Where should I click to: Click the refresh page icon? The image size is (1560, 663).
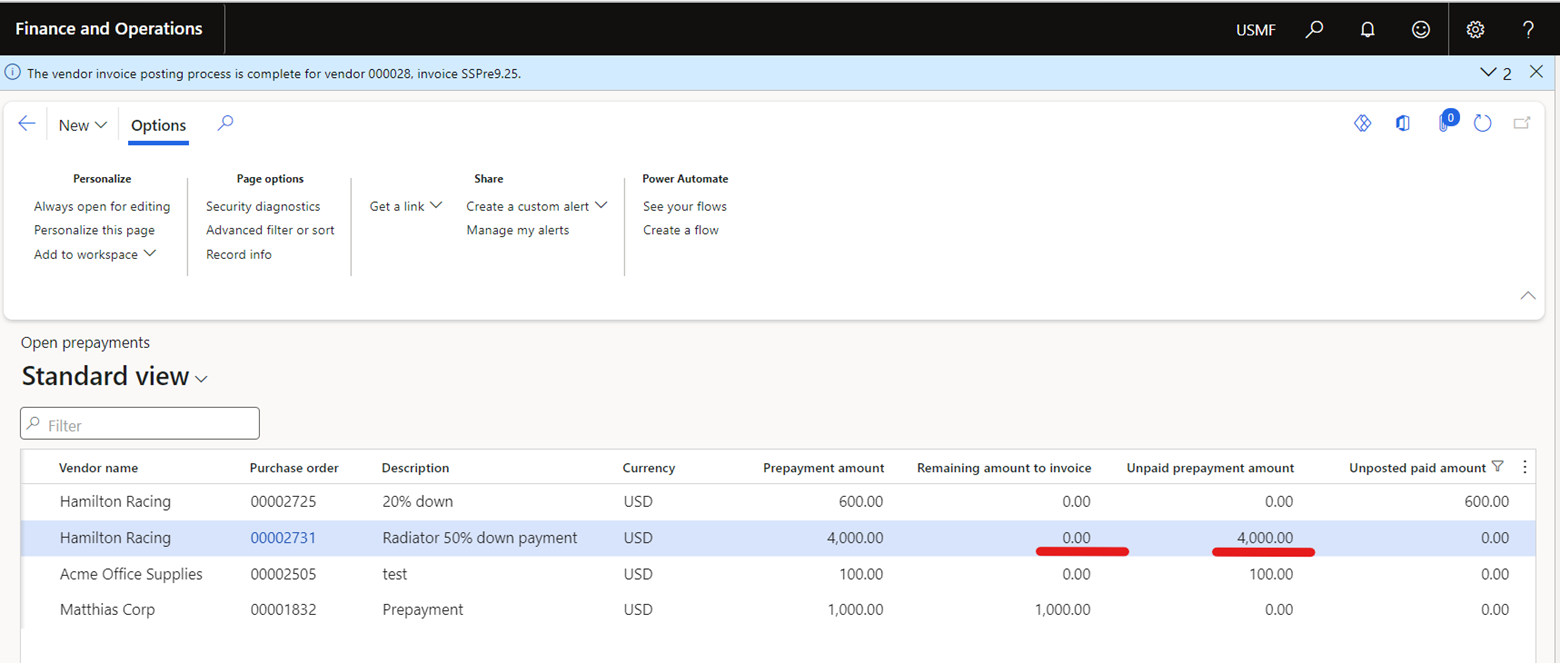point(1483,123)
